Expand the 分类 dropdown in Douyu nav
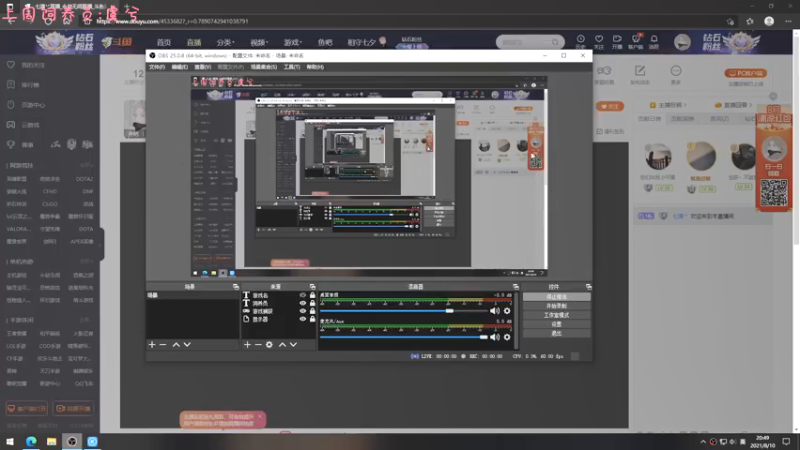This screenshot has height=450, width=800. click(x=225, y=42)
